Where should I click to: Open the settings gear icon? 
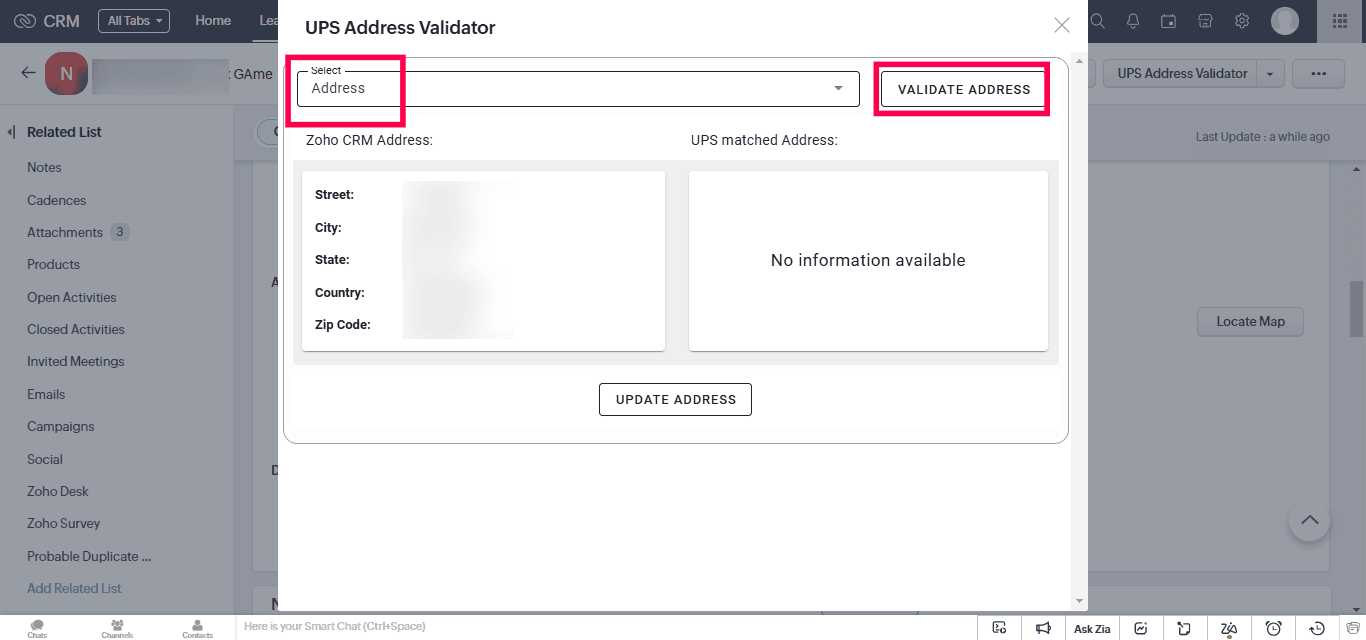click(x=1242, y=21)
